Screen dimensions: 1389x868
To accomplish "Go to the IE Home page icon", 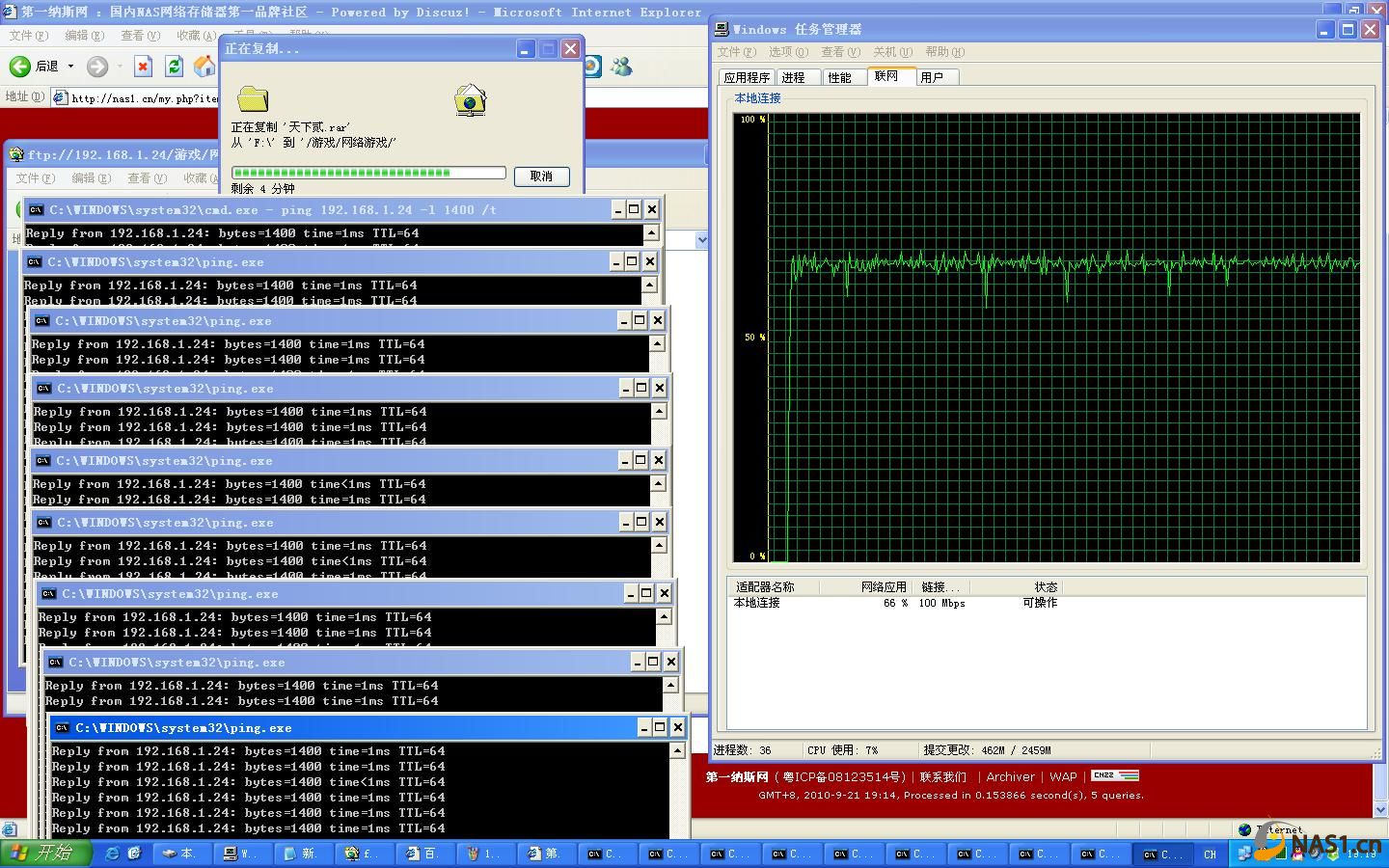I will (x=204, y=67).
